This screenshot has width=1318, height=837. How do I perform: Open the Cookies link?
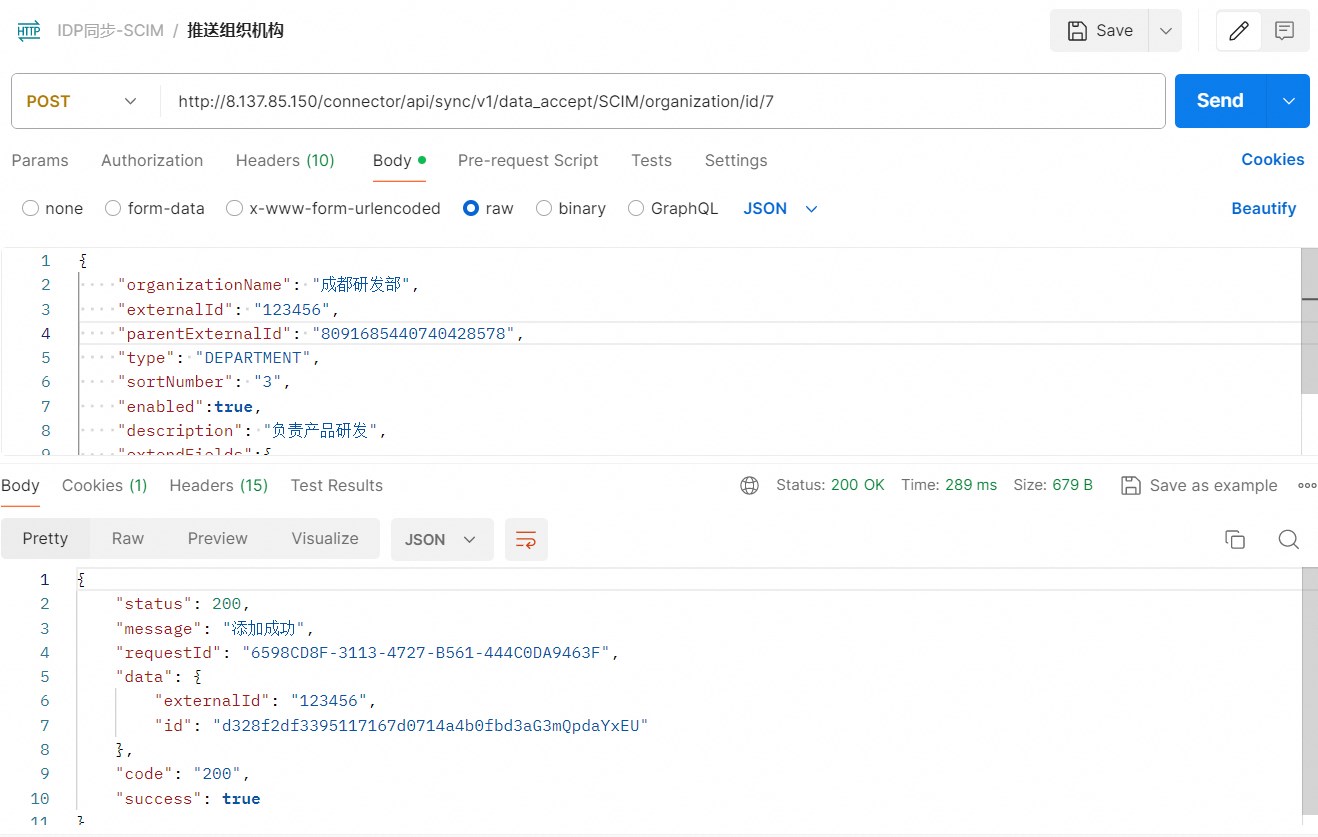click(1273, 160)
